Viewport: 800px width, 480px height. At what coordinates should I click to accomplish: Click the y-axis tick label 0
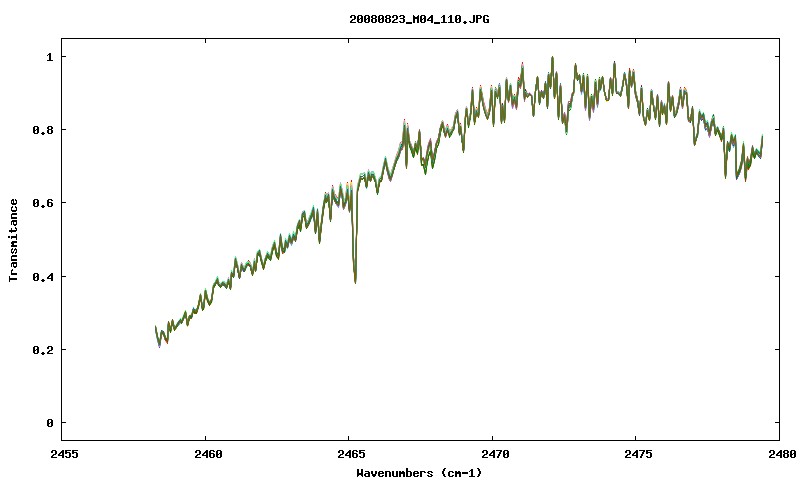pos(49,423)
